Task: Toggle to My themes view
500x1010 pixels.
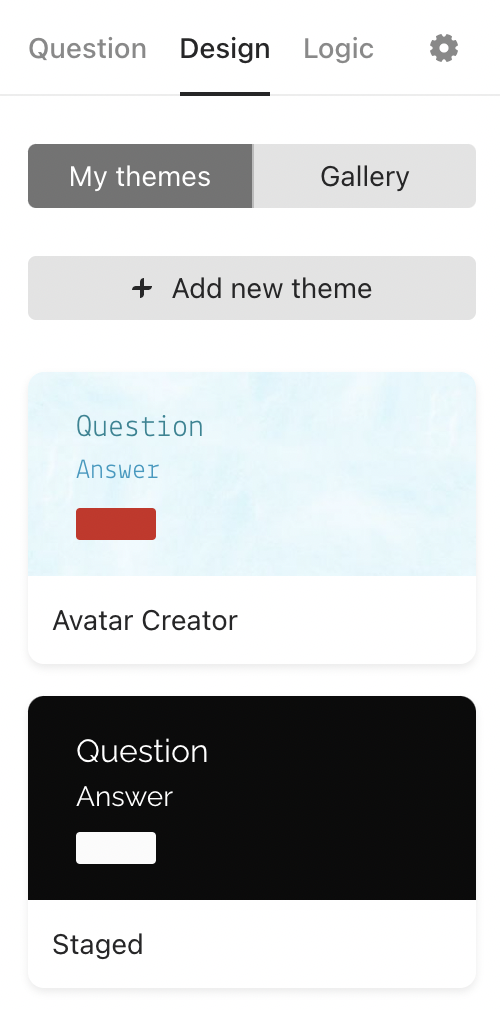Action: (140, 176)
